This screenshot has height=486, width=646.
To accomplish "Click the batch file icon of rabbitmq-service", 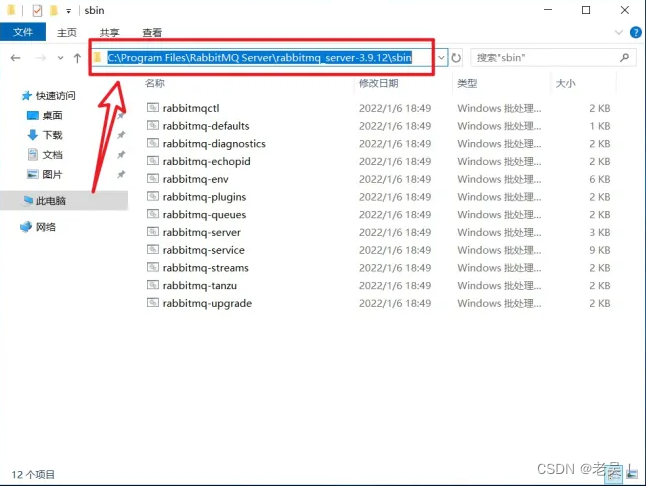I will click(153, 249).
